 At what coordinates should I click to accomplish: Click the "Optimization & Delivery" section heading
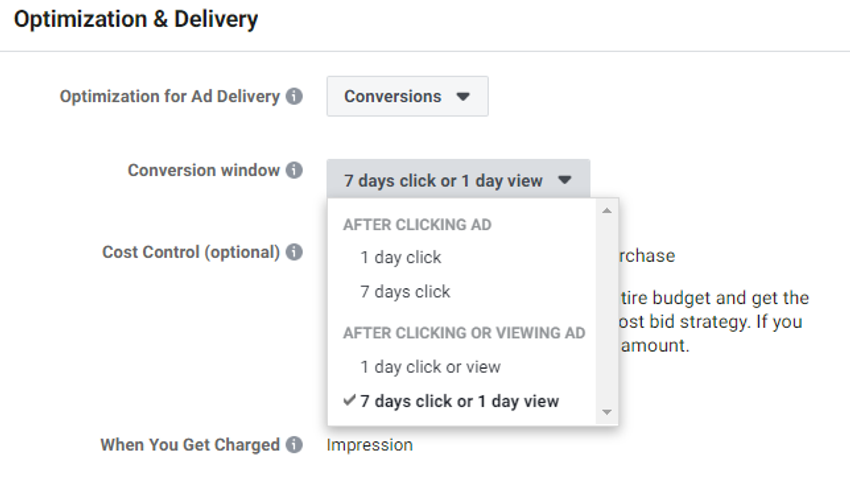pyautogui.click(x=136, y=20)
